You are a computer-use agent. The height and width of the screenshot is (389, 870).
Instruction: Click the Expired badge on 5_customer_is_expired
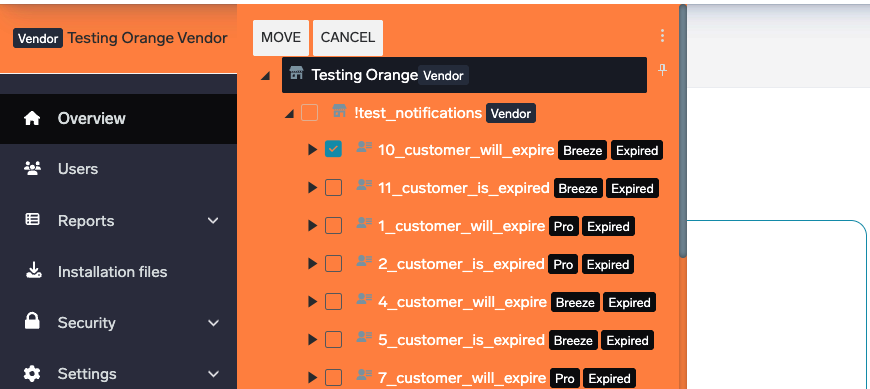(x=628, y=341)
